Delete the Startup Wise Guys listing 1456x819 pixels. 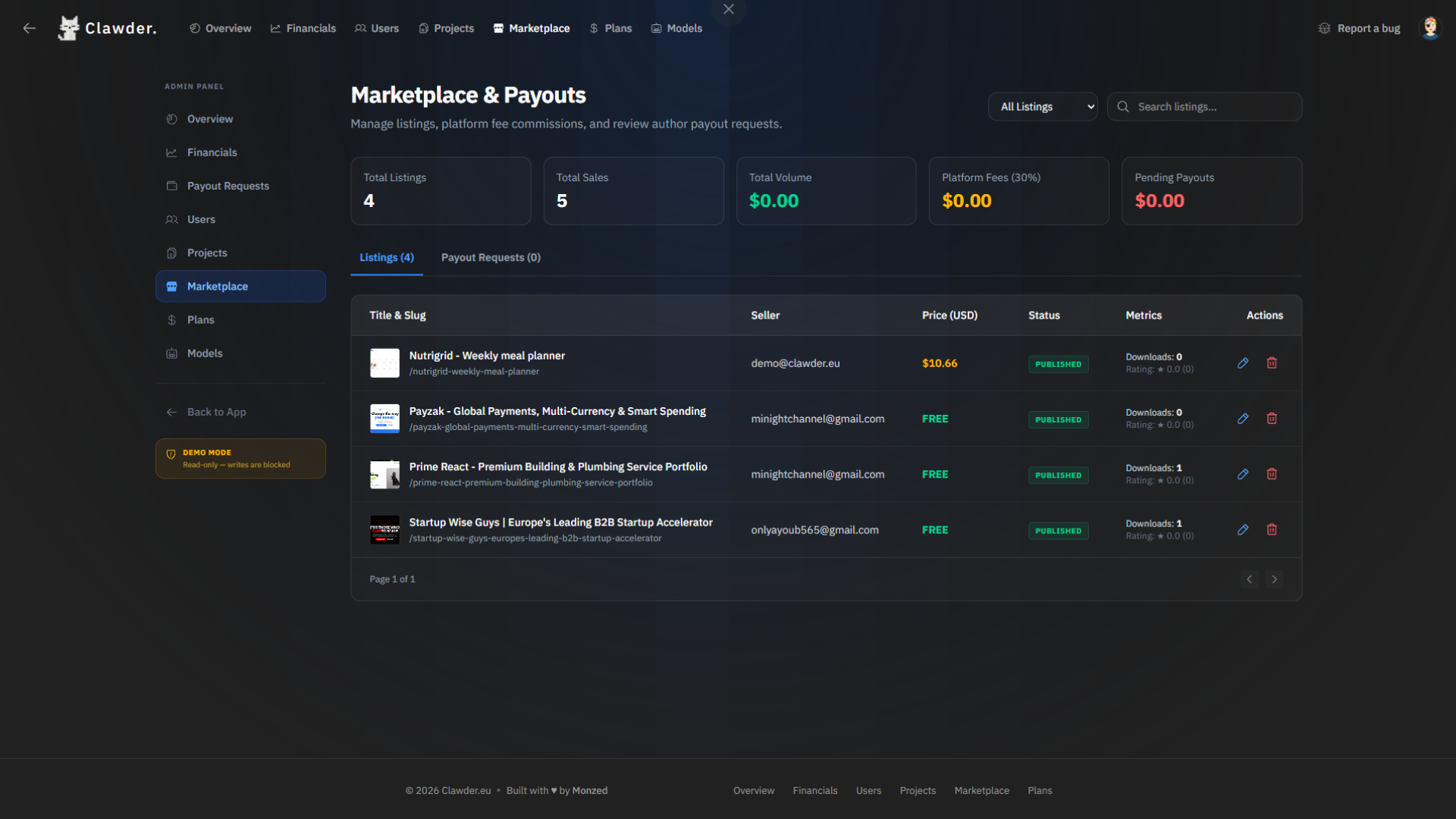tap(1272, 530)
